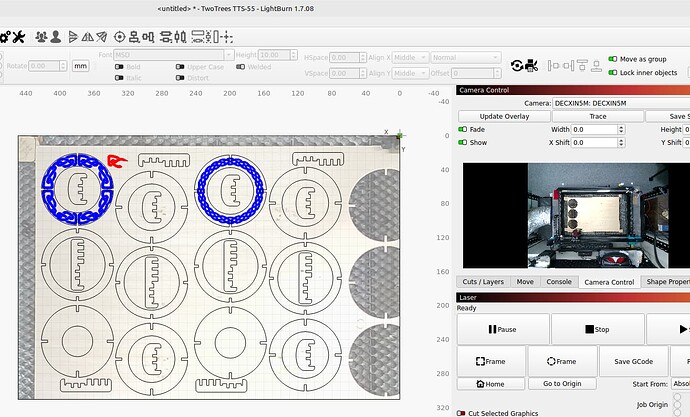
Task: Click the Move to left dock icon
Action: (x=553, y=66)
